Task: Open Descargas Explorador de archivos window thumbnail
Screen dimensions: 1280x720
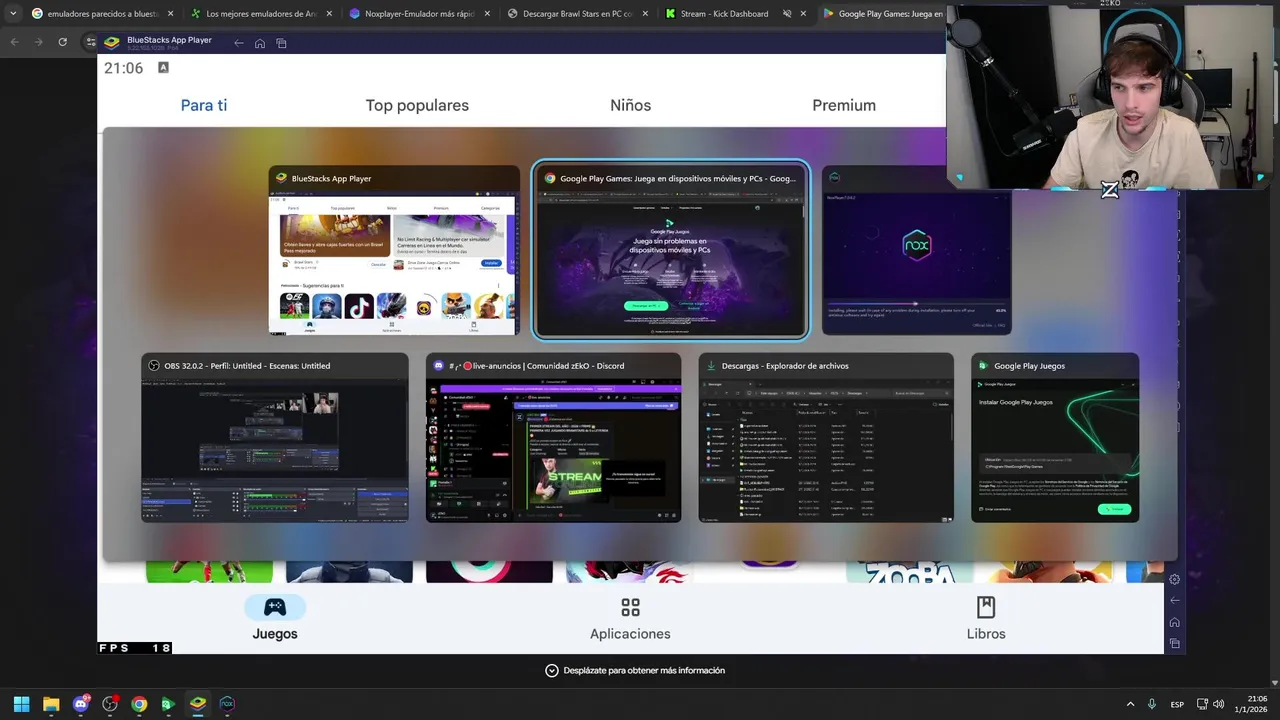Action: coord(826,437)
